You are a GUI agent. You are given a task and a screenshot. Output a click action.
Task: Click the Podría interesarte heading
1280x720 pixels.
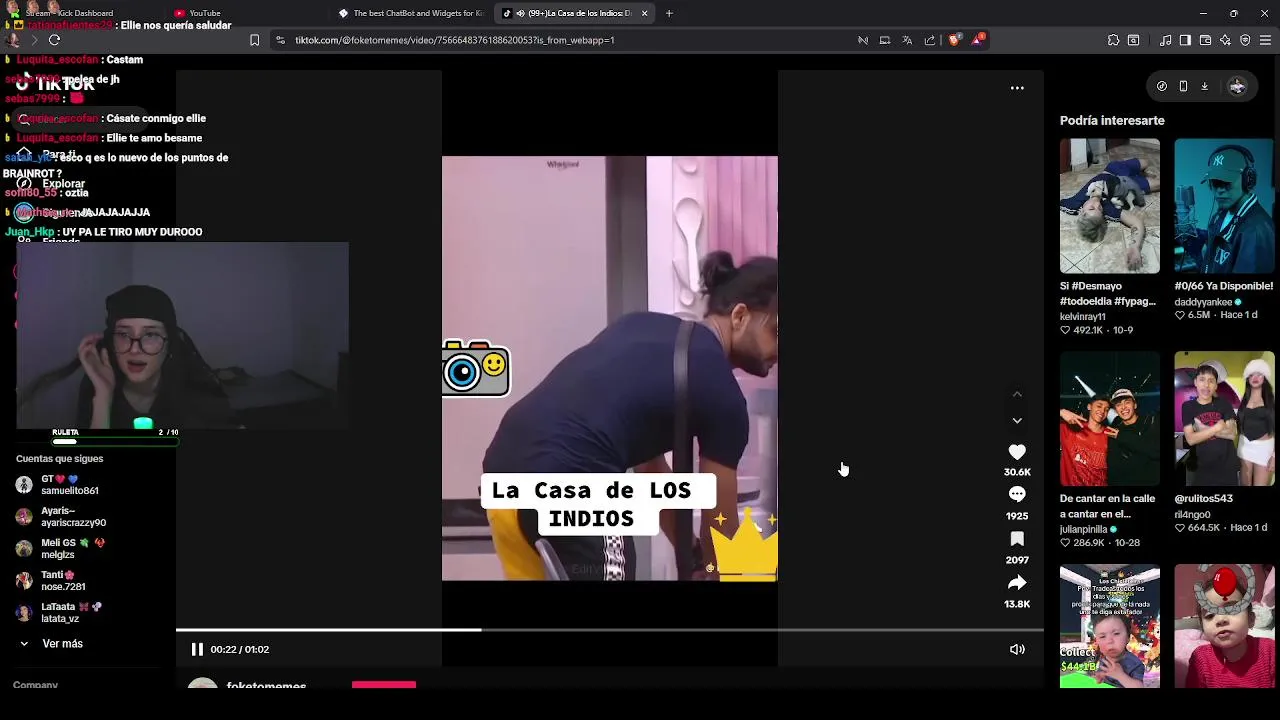pyautogui.click(x=1112, y=120)
